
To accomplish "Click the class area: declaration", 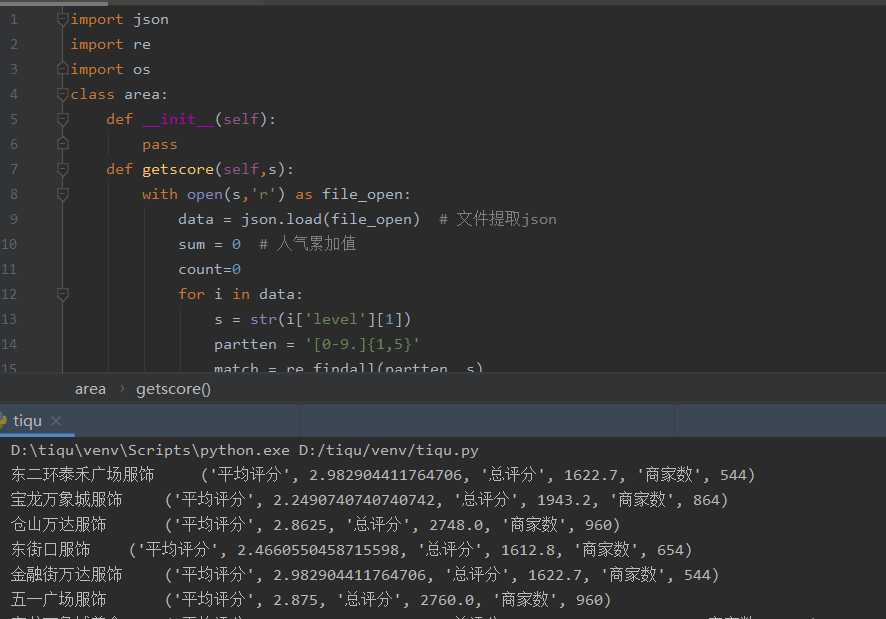I will 119,94.
